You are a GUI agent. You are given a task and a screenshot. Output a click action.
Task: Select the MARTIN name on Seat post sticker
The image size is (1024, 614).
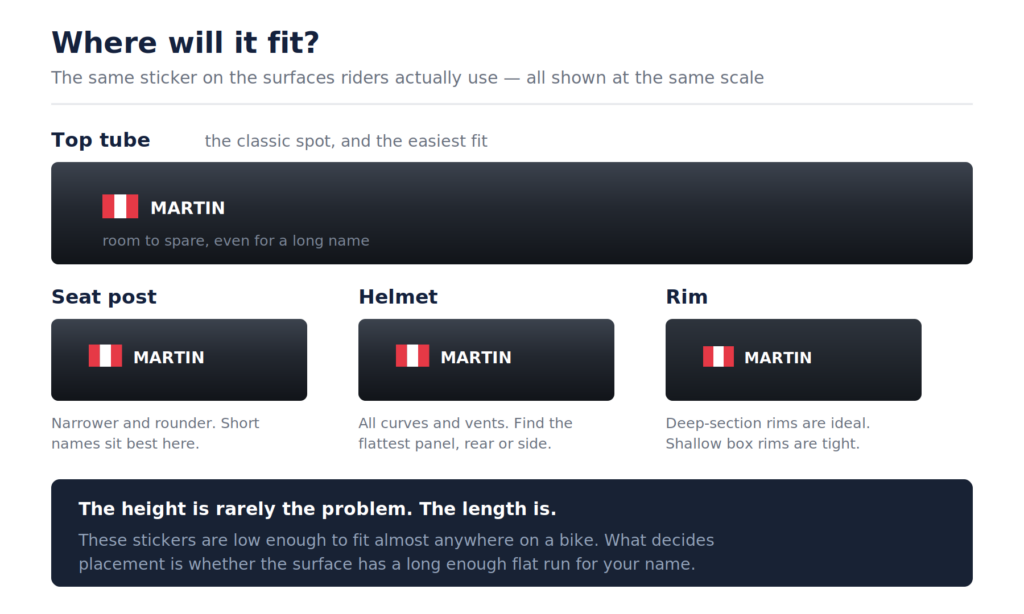(x=168, y=357)
